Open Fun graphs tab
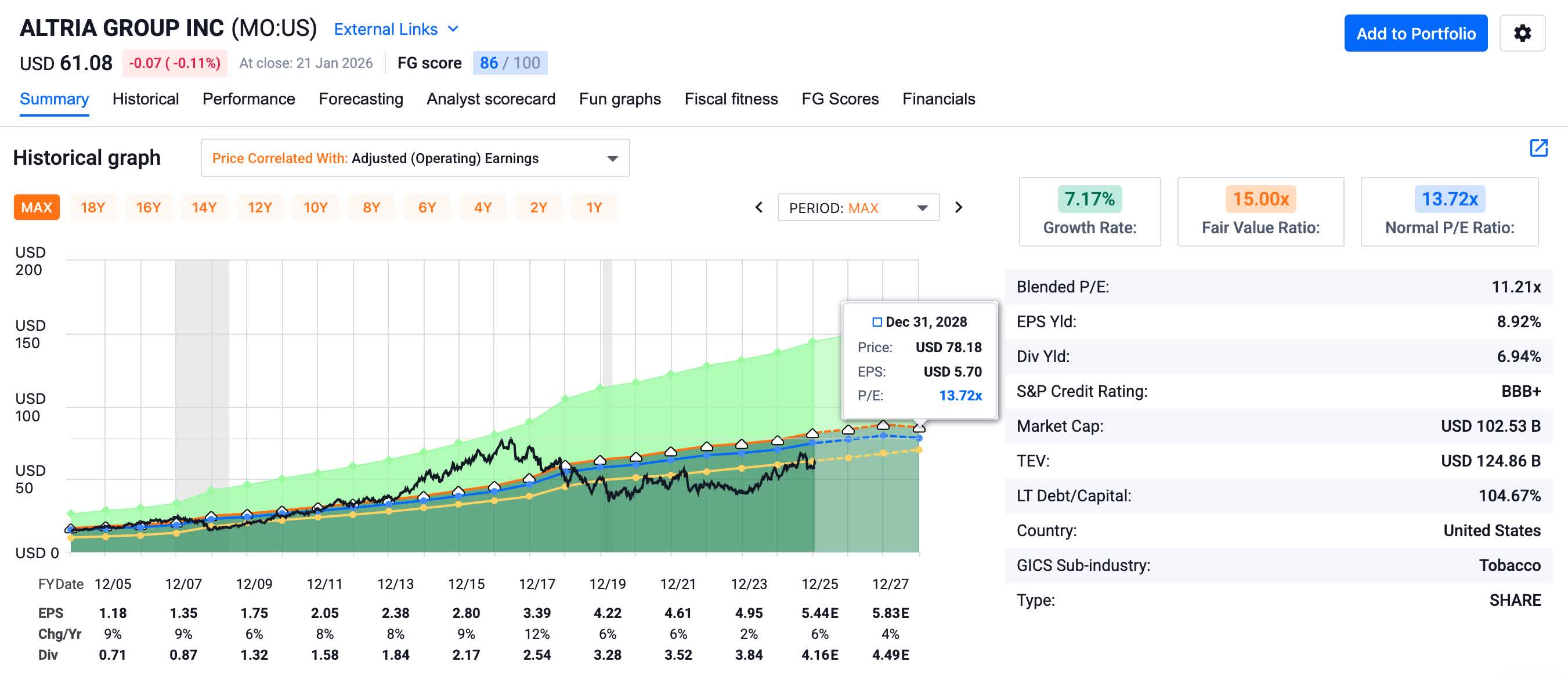The height and width of the screenshot is (676, 1568). click(620, 99)
